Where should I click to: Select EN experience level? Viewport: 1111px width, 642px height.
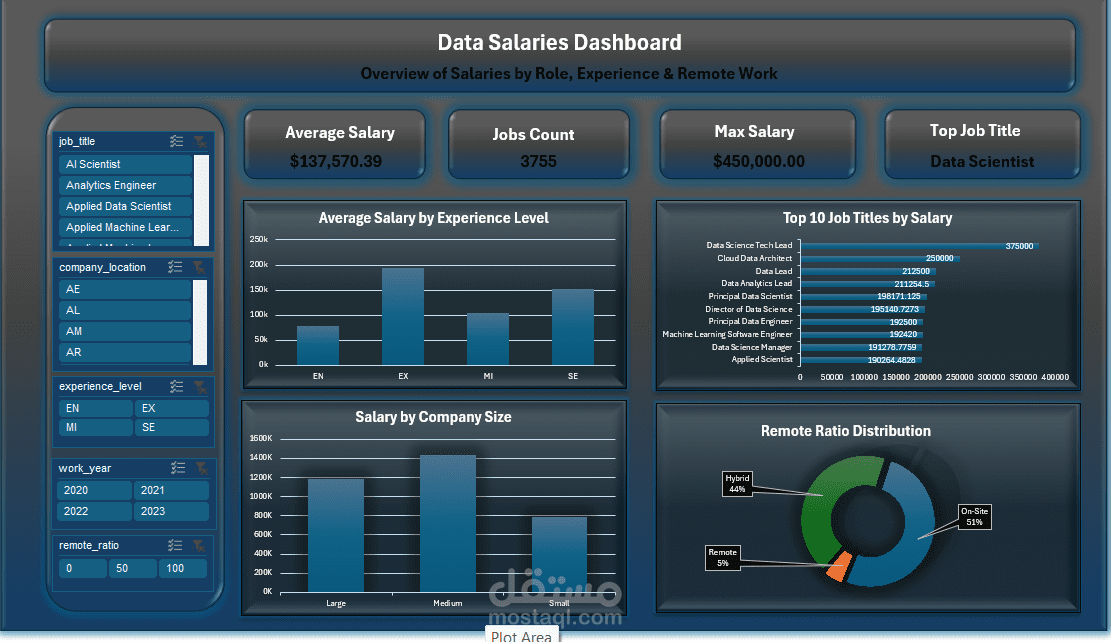[95, 408]
